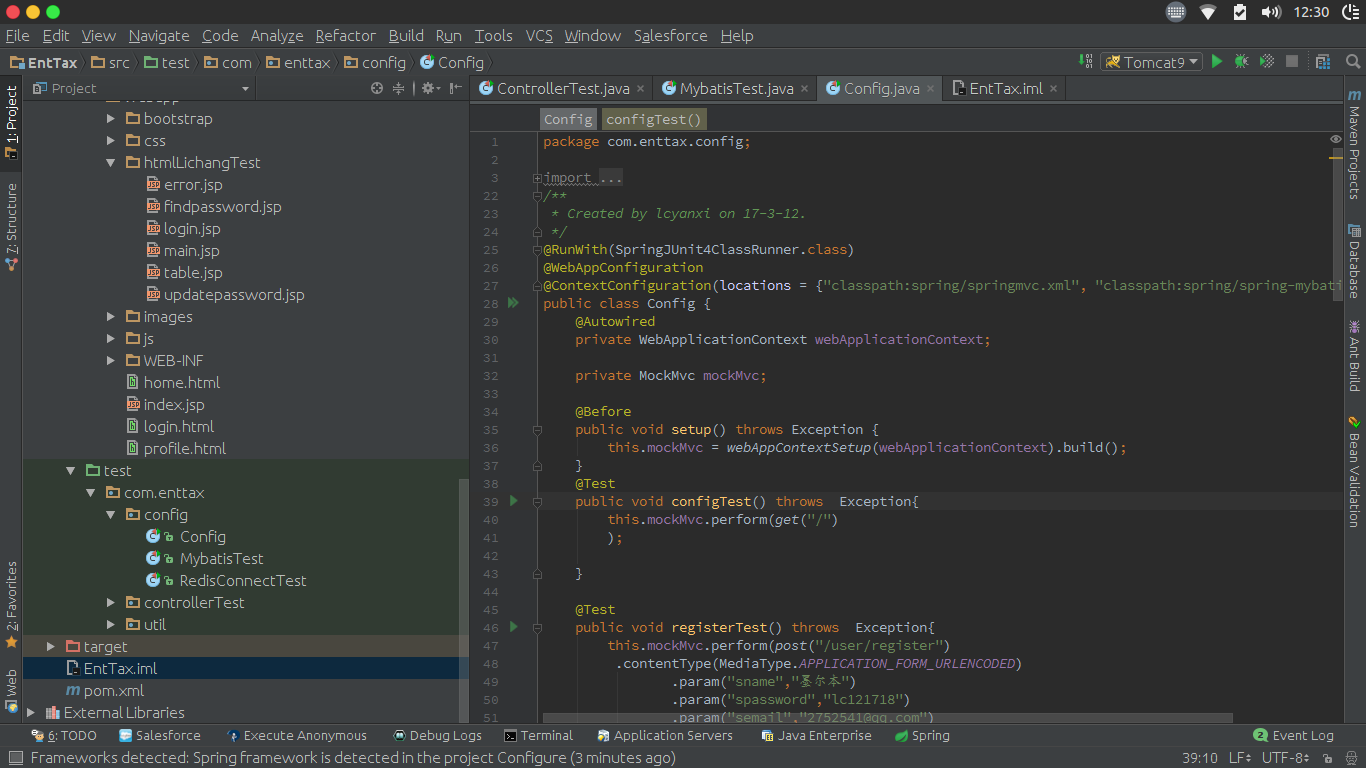Run class Config from the gutter icon
The image size is (1366, 768).
tap(513, 302)
